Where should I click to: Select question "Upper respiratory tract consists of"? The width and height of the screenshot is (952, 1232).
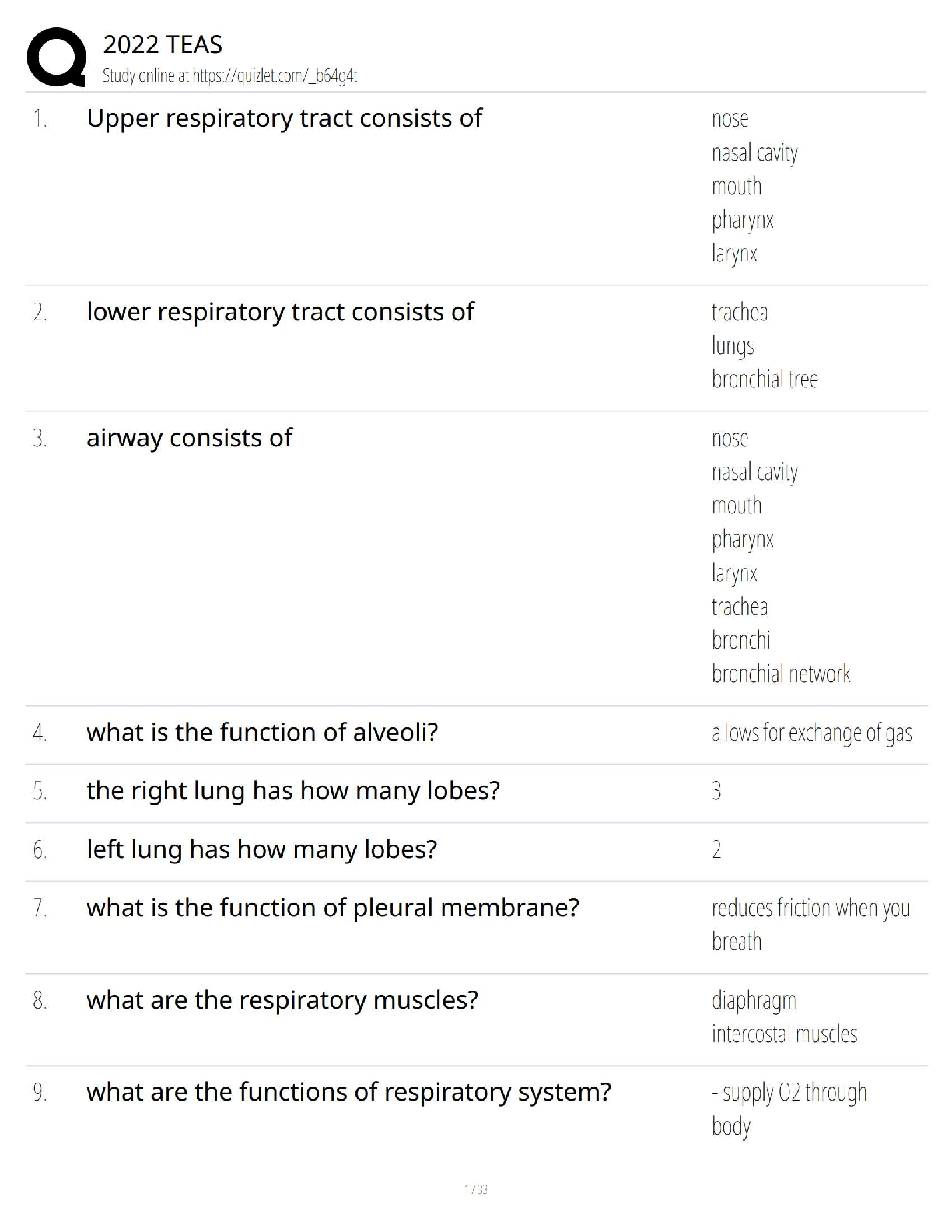(x=284, y=118)
